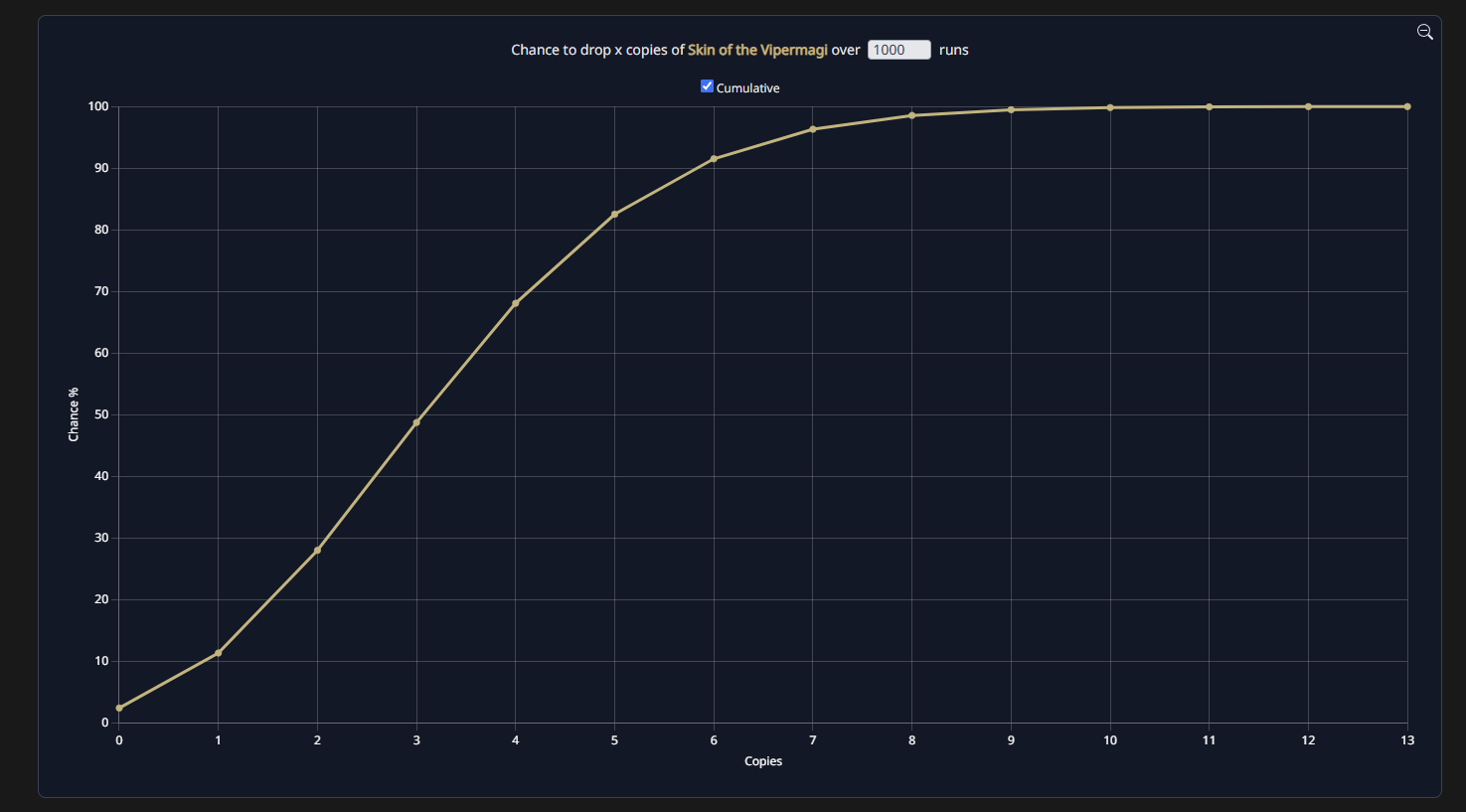The image size is (1466, 812).
Task: Uncheck the Cumulative checkbox
Action: point(707,86)
